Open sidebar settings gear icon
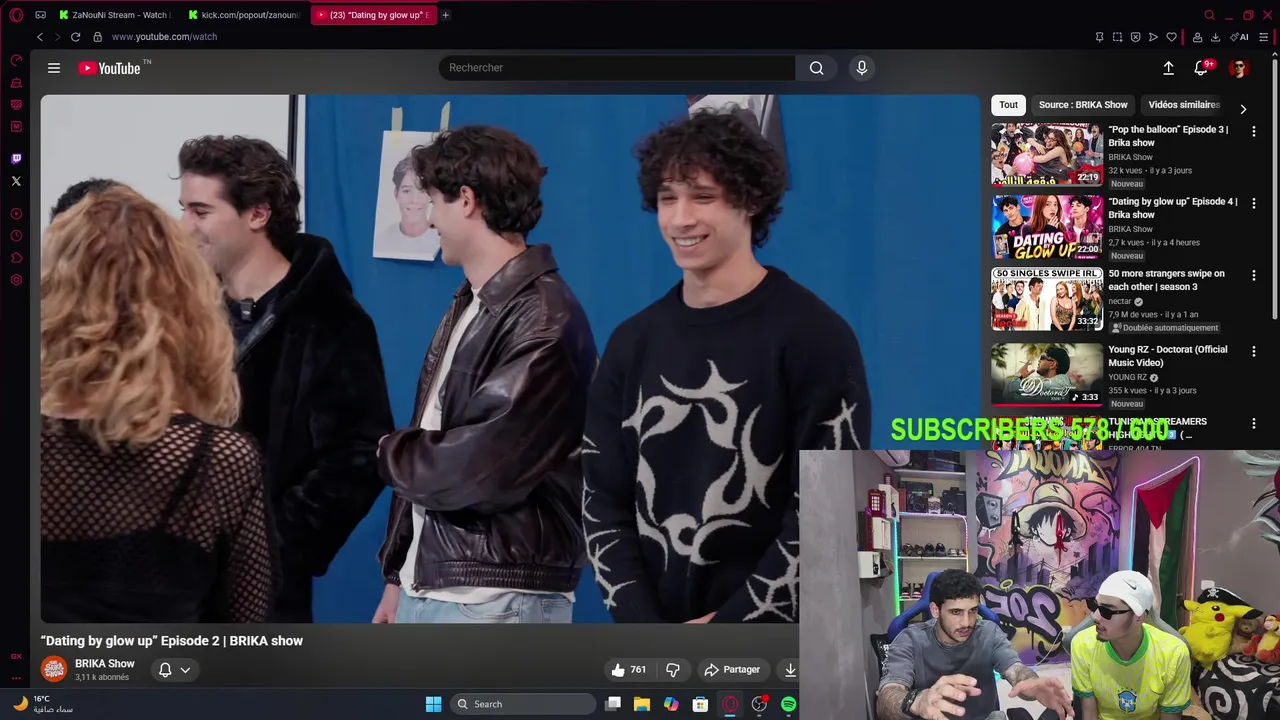 point(16,280)
